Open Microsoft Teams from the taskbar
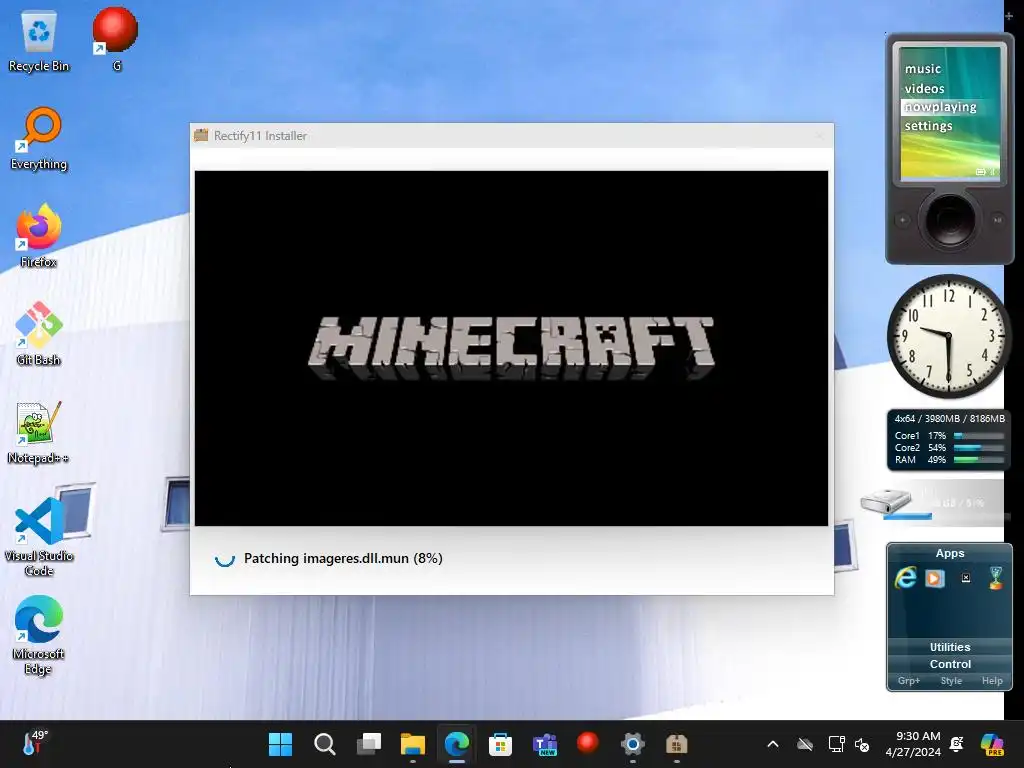The width and height of the screenshot is (1024, 768). [x=544, y=744]
